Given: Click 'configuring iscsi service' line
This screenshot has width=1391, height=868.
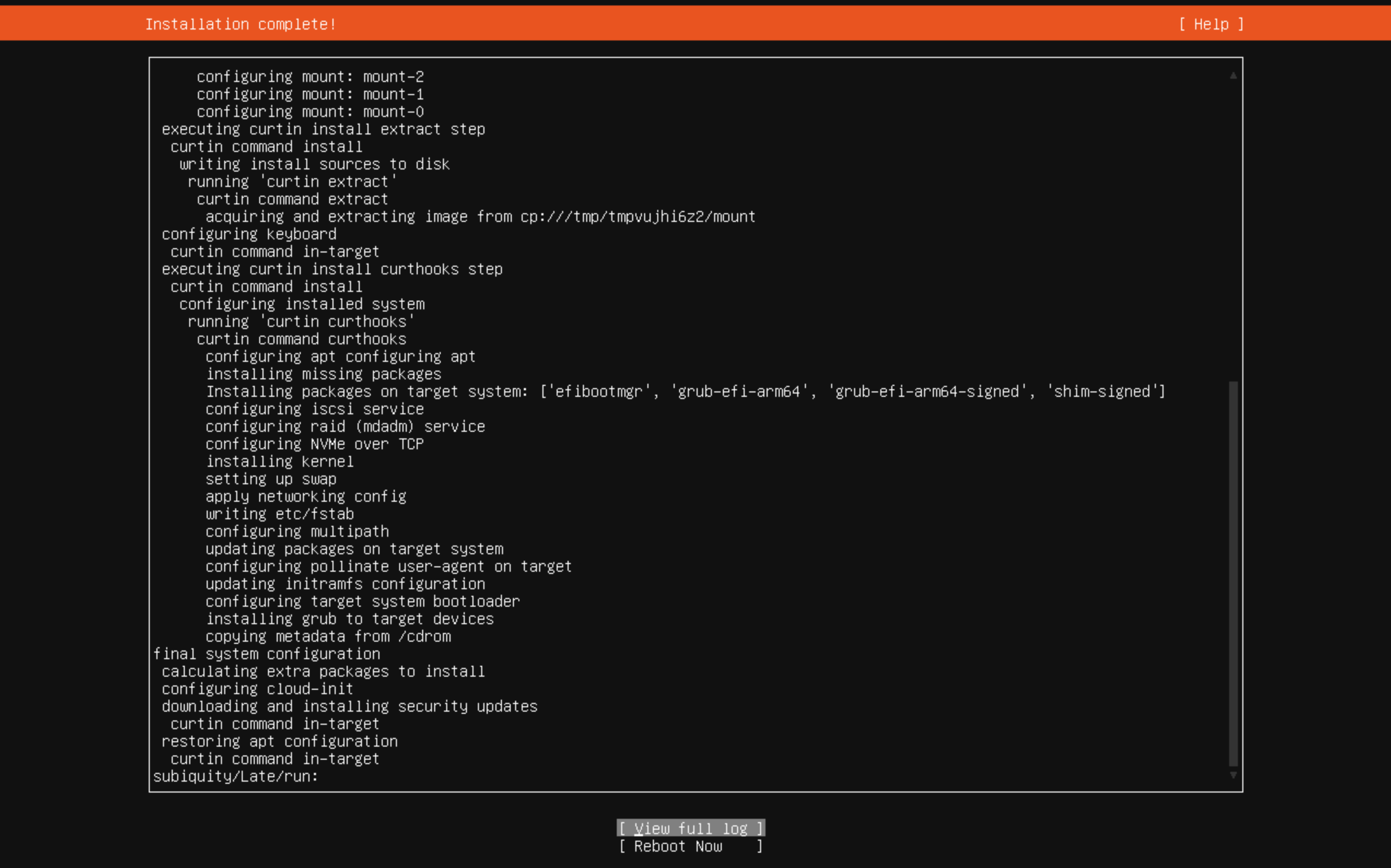Looking at the screenshot, I should coord(314,409).
